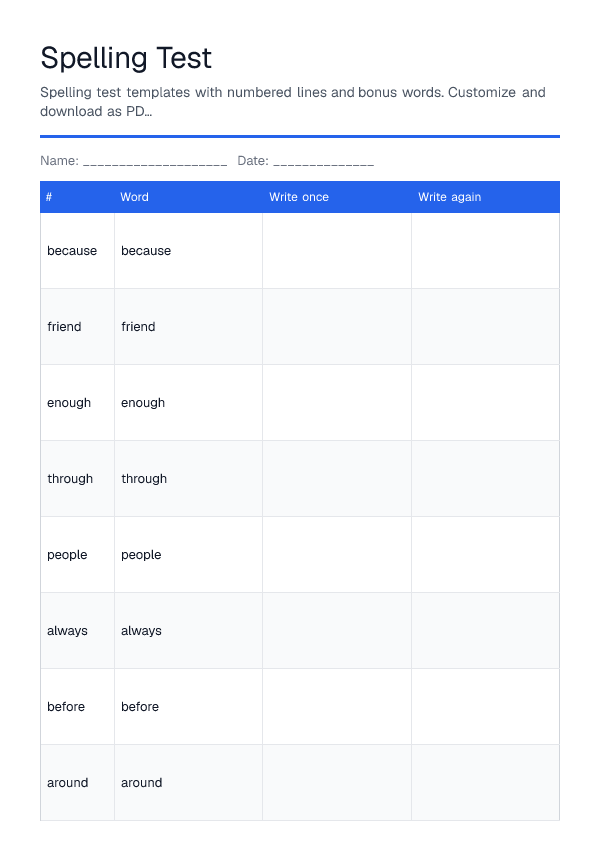Image resolution: width=600 pixels, height=848 pixels.
Task: Click 'around' in the # column
Action: (x=67, y=783)
